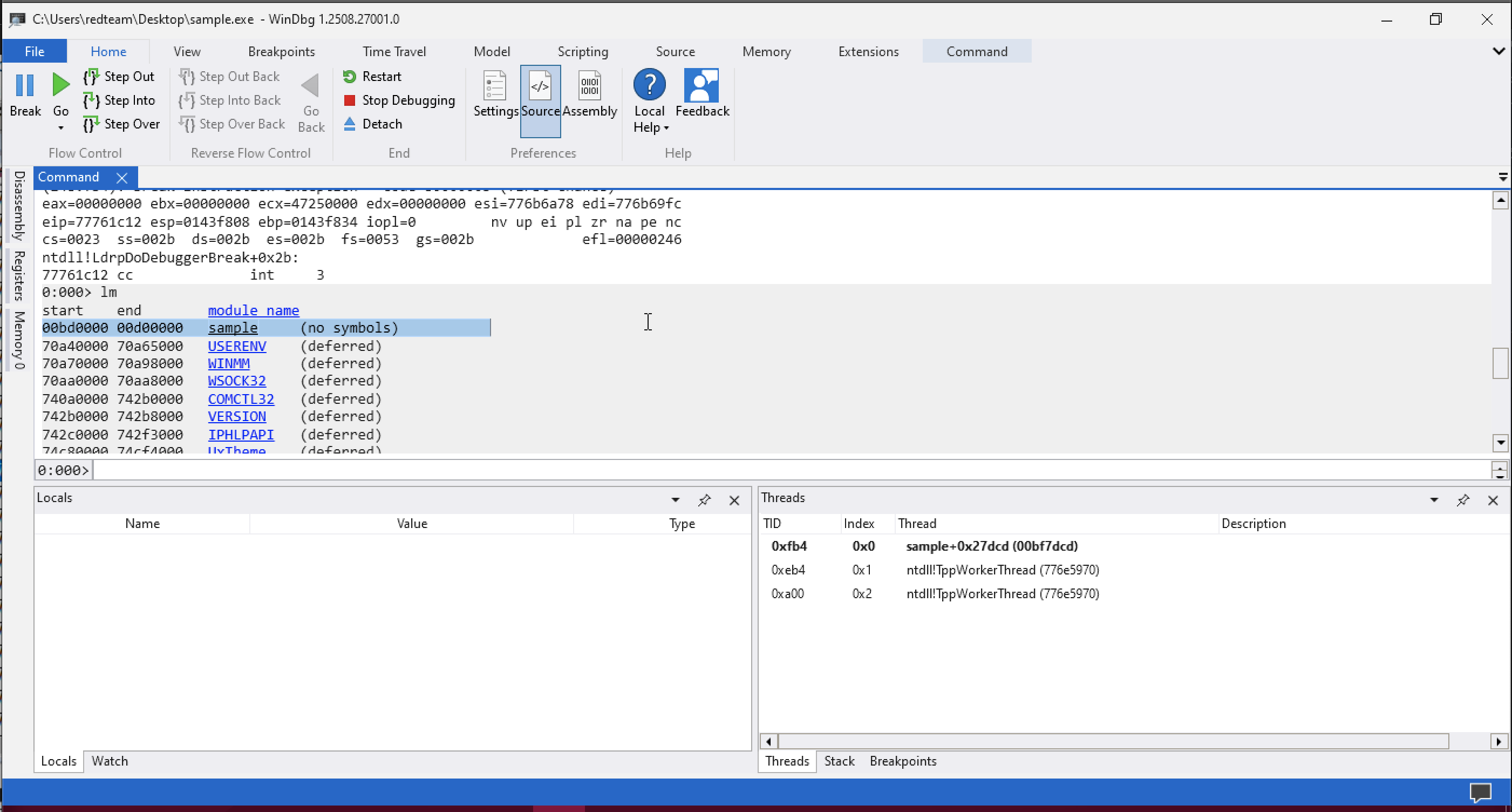Pin the Threads panel
The width and height of the screenshot is (1512, 812).
point(1463,500)
